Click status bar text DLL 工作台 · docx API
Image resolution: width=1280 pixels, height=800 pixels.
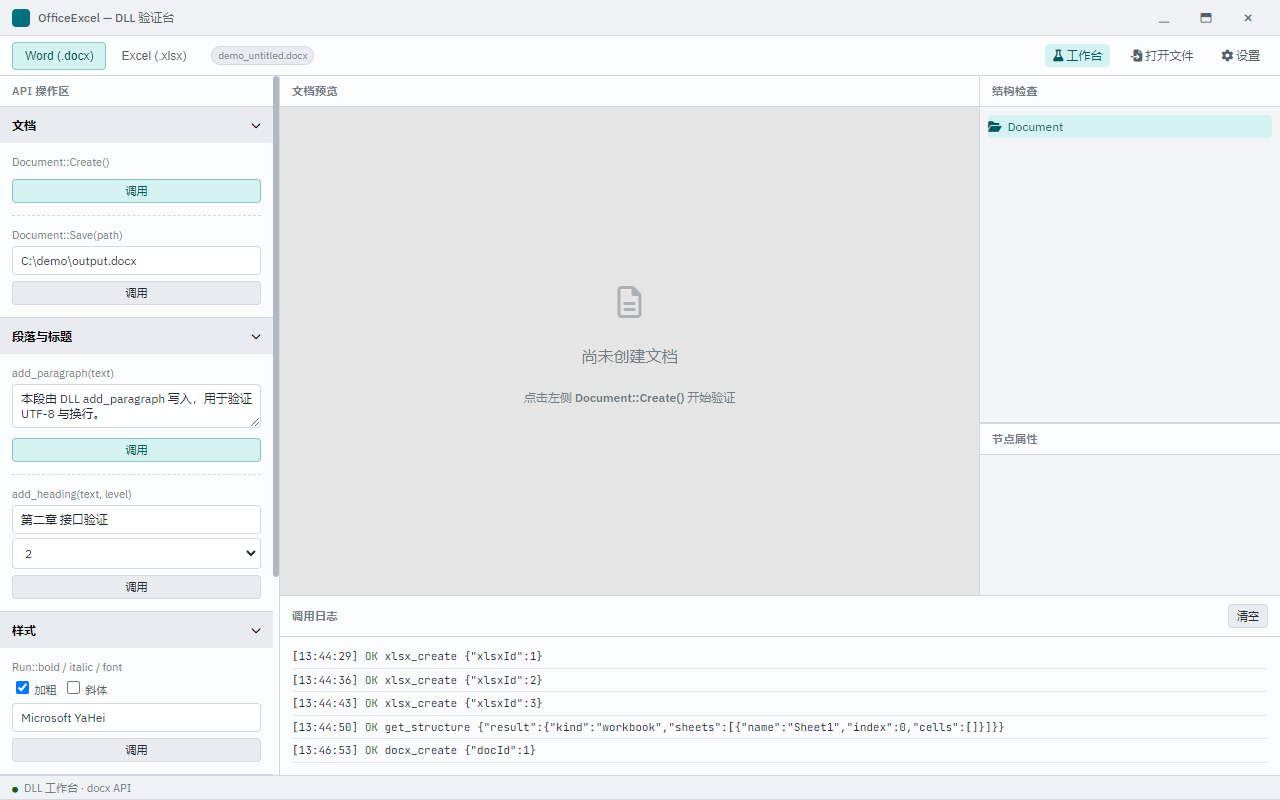(78, 788)
